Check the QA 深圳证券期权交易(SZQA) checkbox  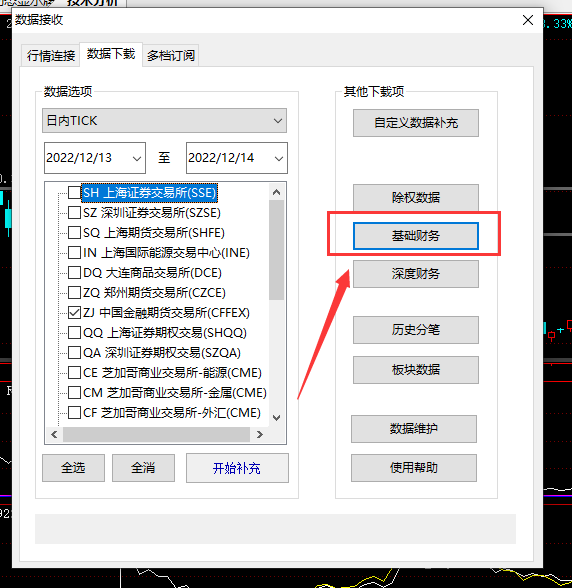pos(74,352)
